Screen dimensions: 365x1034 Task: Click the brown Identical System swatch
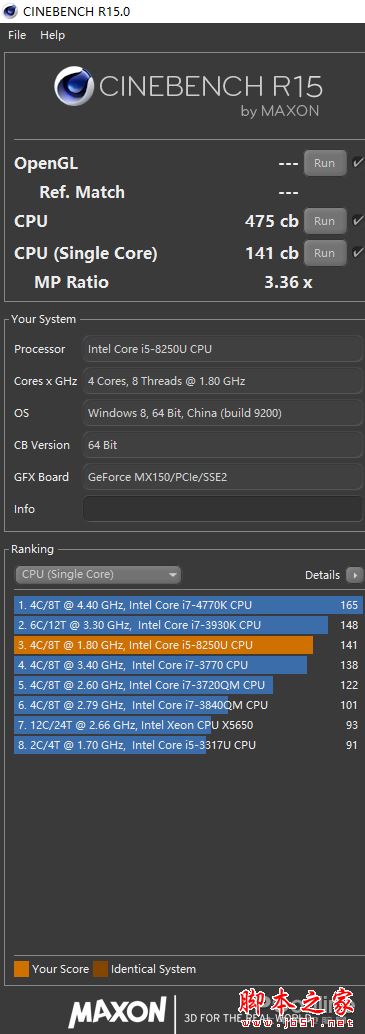(100, 969)
